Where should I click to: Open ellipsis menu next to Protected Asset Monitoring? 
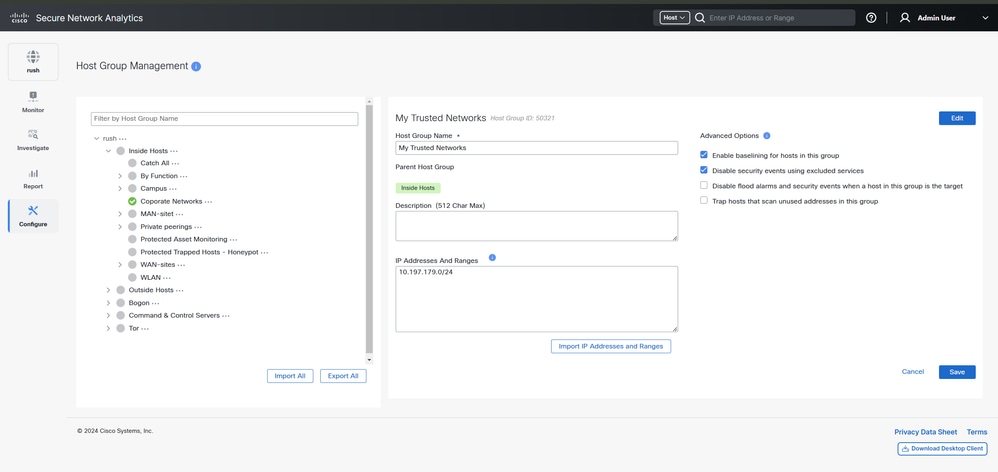pyautogui.click(x=234, y=239)
